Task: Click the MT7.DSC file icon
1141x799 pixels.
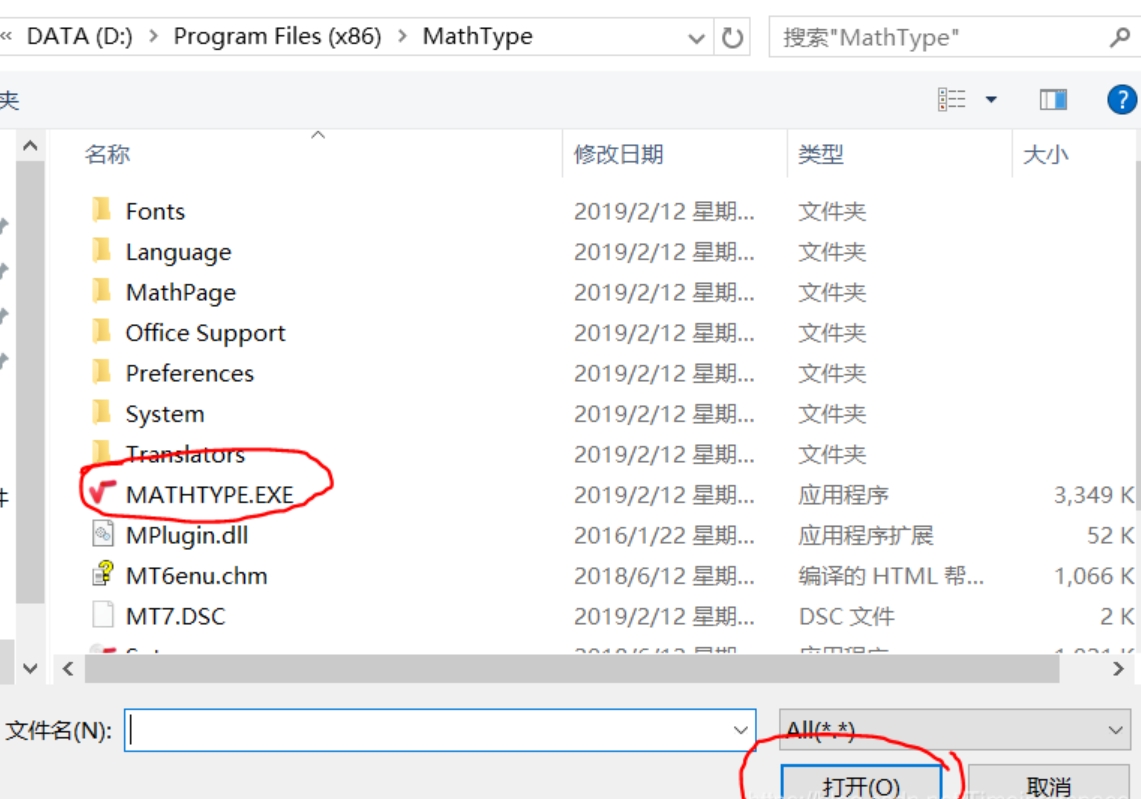Action: [103, 614]
